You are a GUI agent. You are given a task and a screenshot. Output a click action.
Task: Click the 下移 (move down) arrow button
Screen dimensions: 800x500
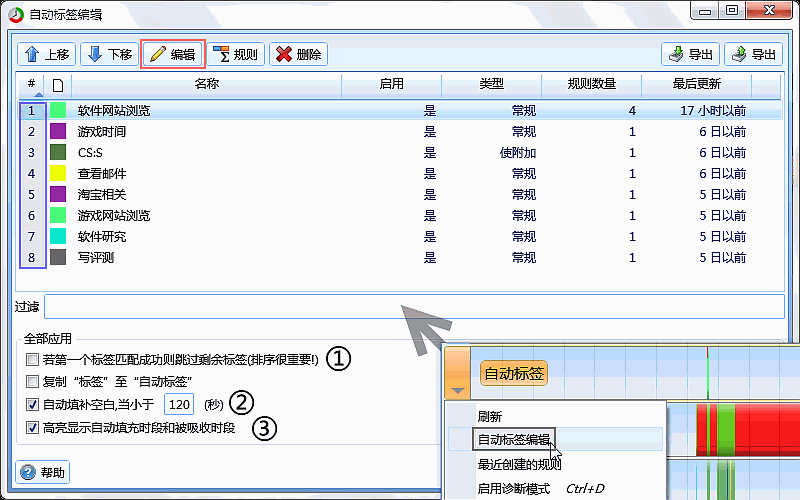pos(108,54)
